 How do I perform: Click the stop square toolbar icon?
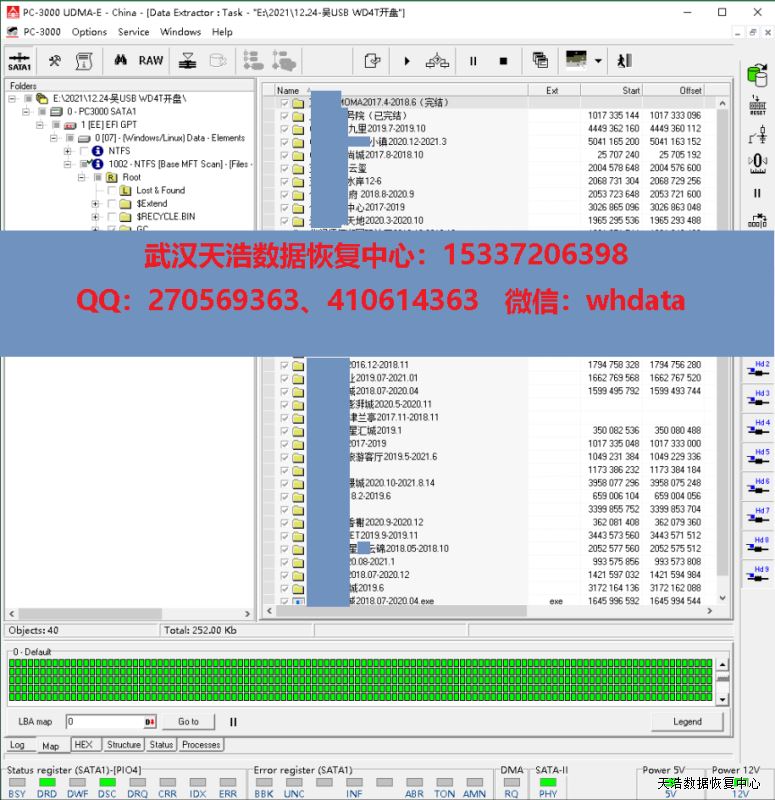[x=503, y=61]
